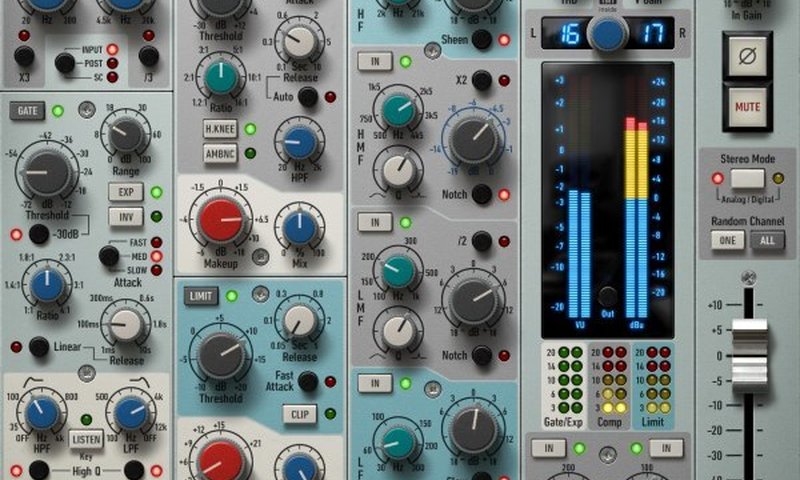Click the teal compressor Ratio knob

[219, 76]
